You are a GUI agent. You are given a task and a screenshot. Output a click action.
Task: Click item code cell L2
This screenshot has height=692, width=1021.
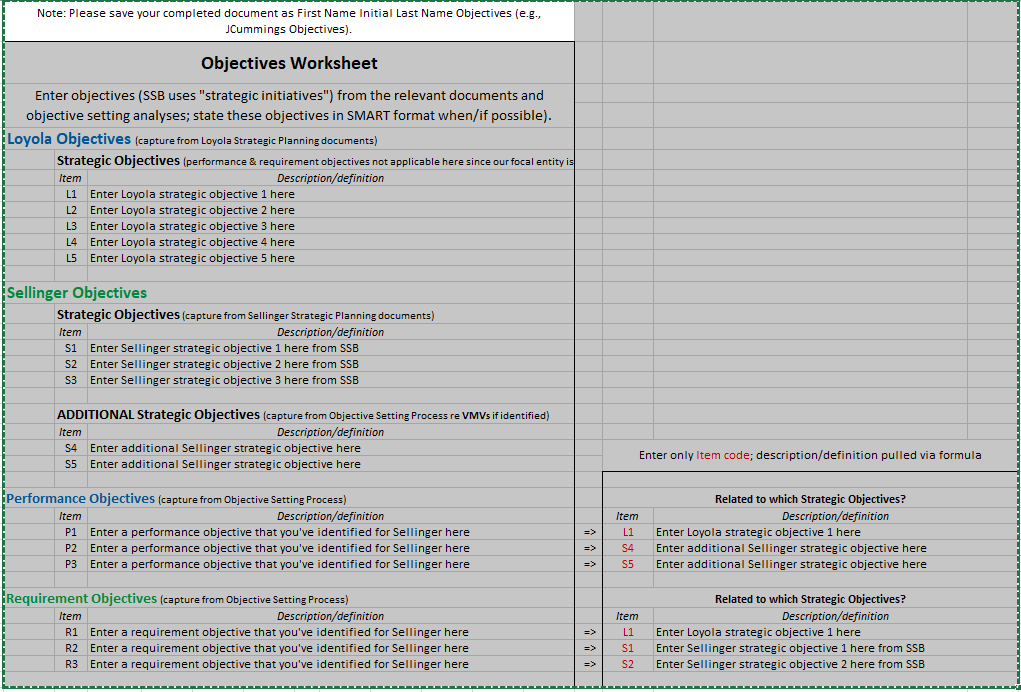(71, 210)
